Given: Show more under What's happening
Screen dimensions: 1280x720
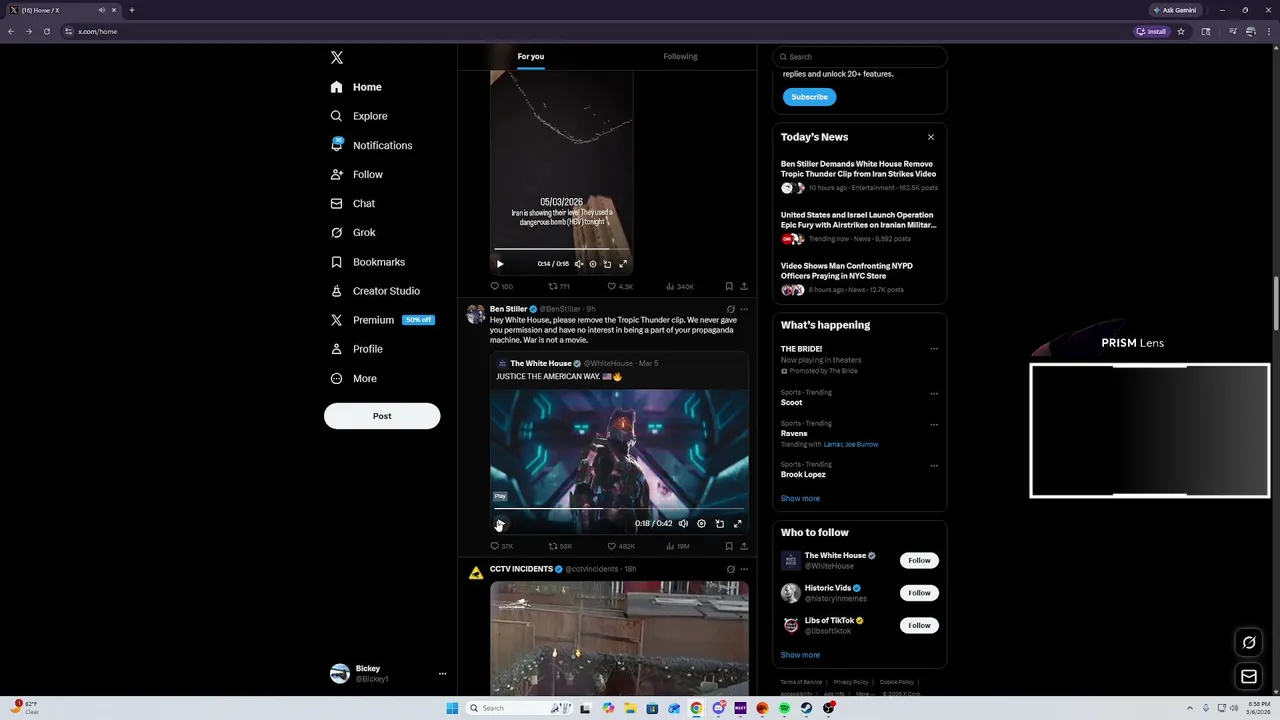Looking at the screenshot, I should [800, 499].
